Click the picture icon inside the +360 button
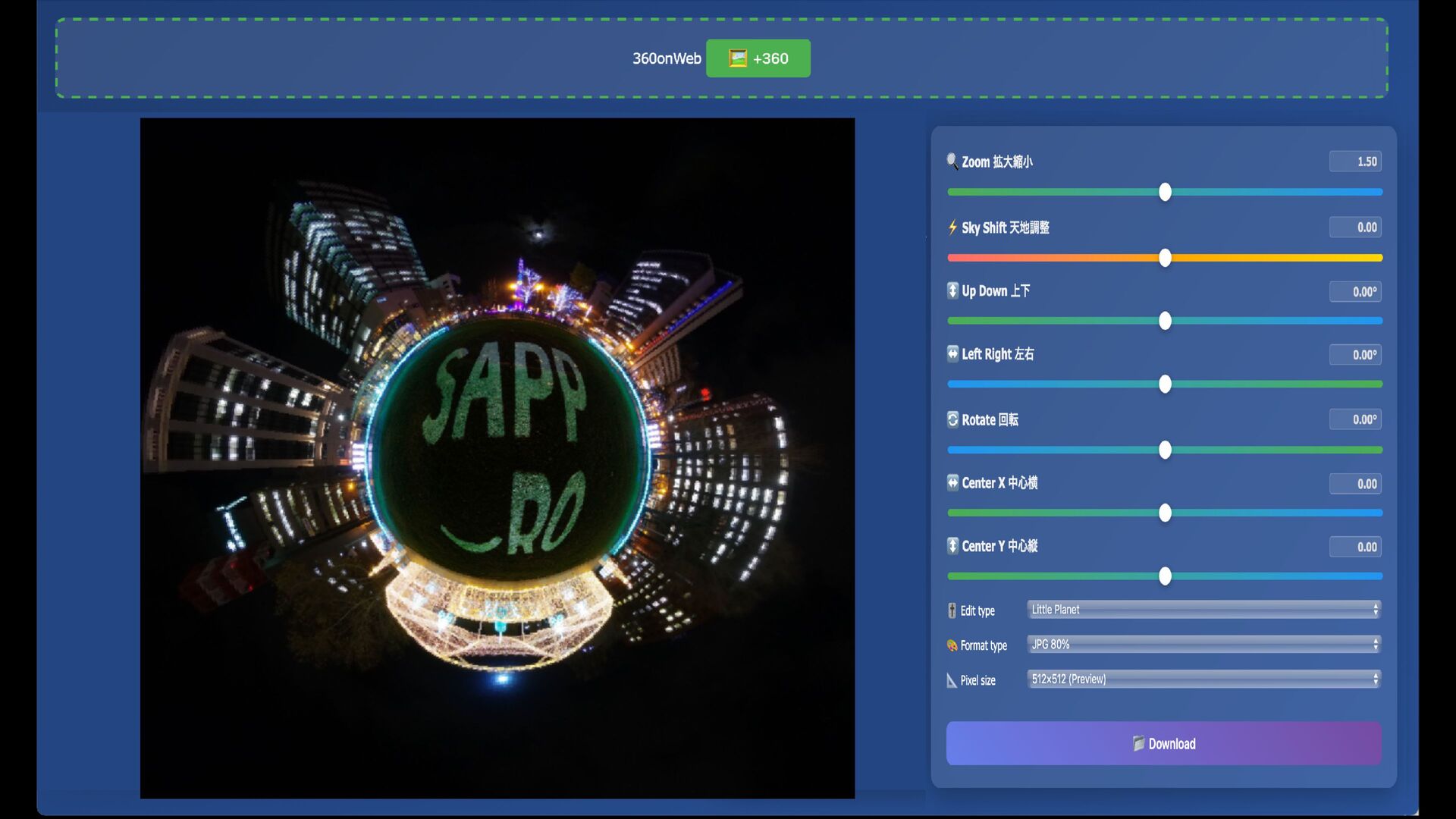 (738, 58)
